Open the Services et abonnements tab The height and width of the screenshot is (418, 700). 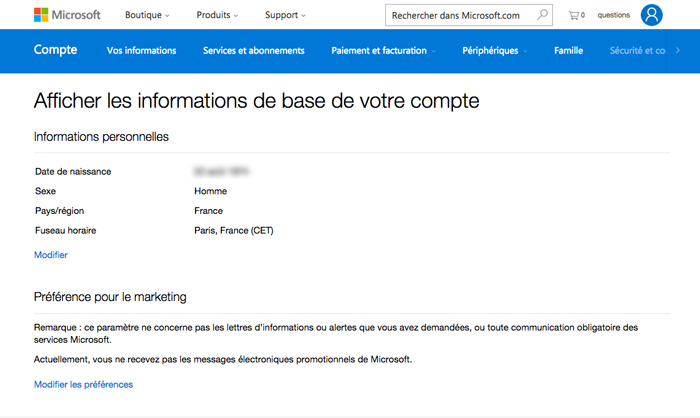tap(253, 51)
